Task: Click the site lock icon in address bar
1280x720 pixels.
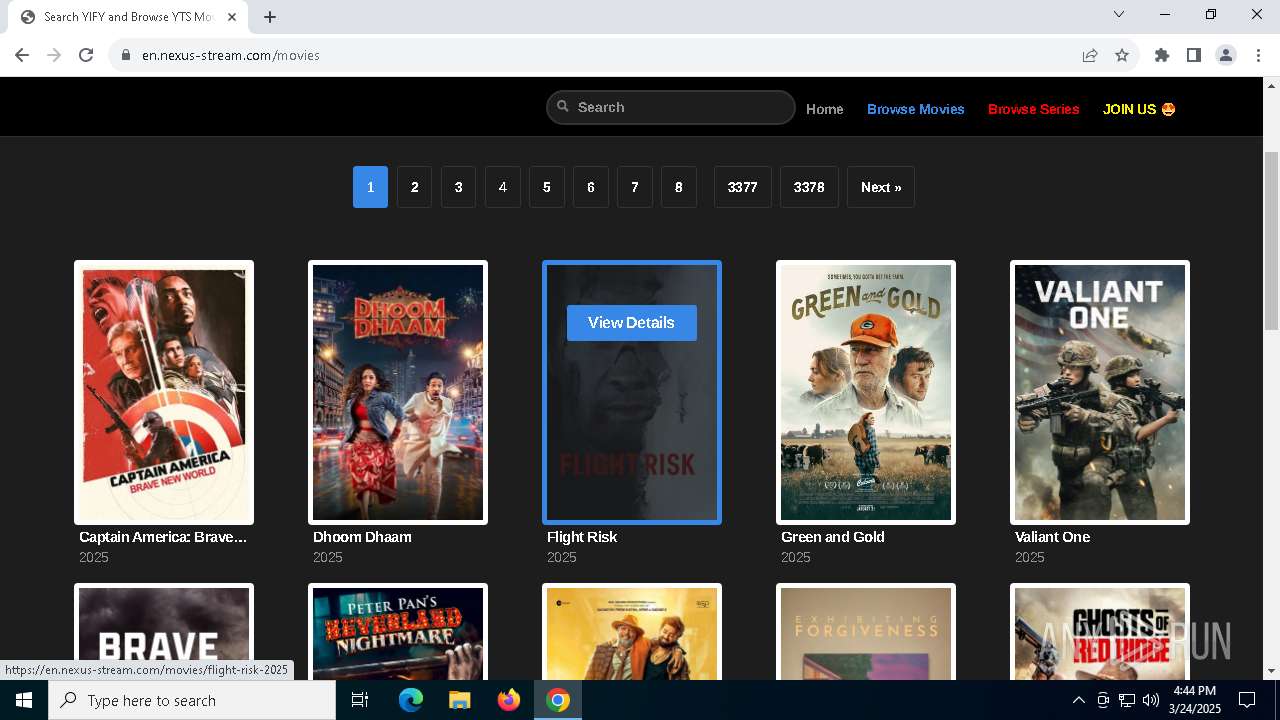Action: pos(126,55)
